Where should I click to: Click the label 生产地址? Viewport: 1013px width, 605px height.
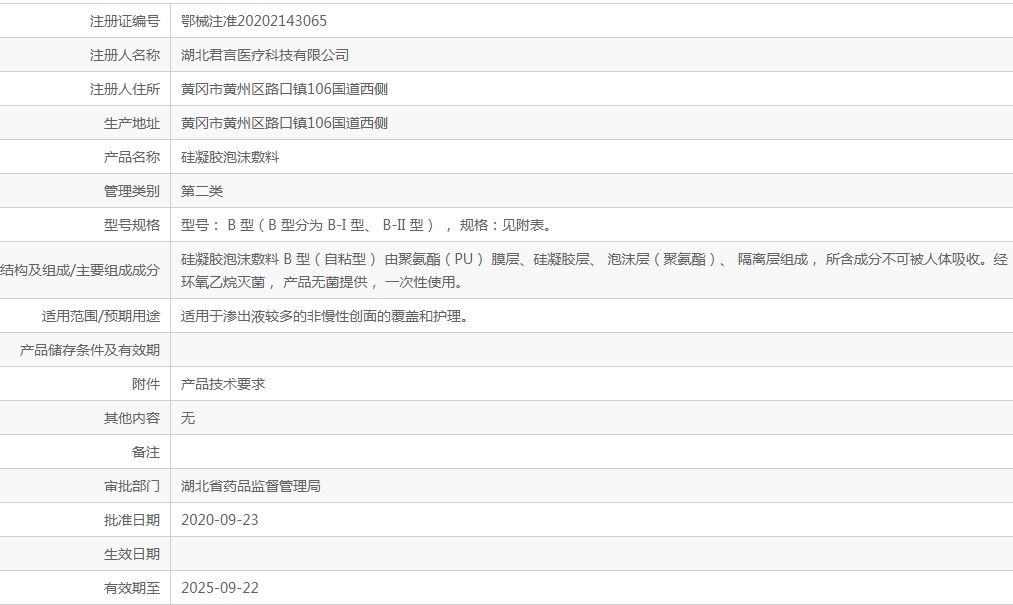tap(132, 123)
